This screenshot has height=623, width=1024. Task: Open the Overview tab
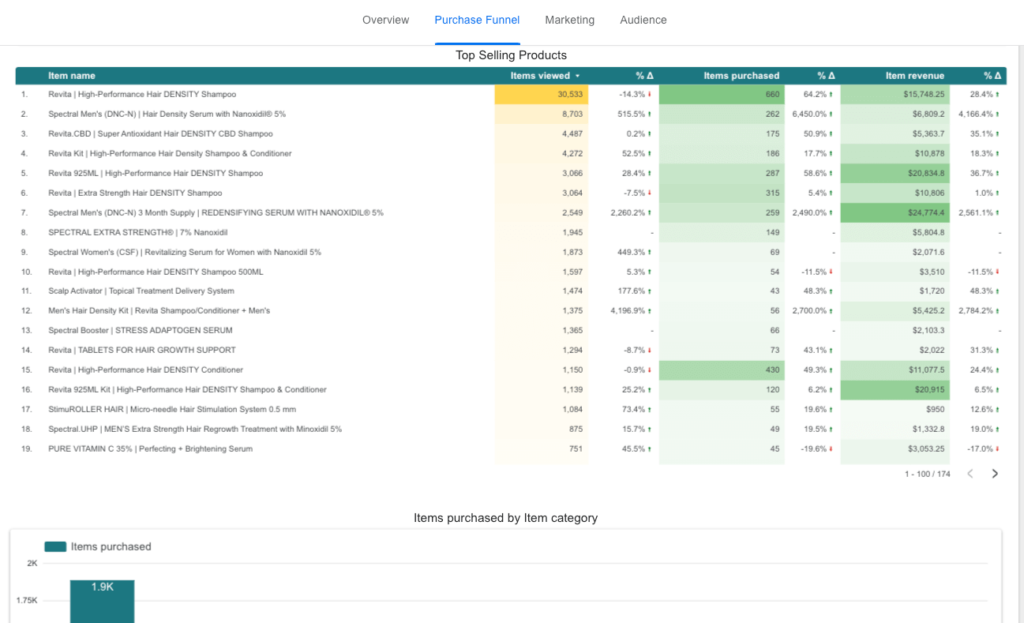tap(385, 20)
